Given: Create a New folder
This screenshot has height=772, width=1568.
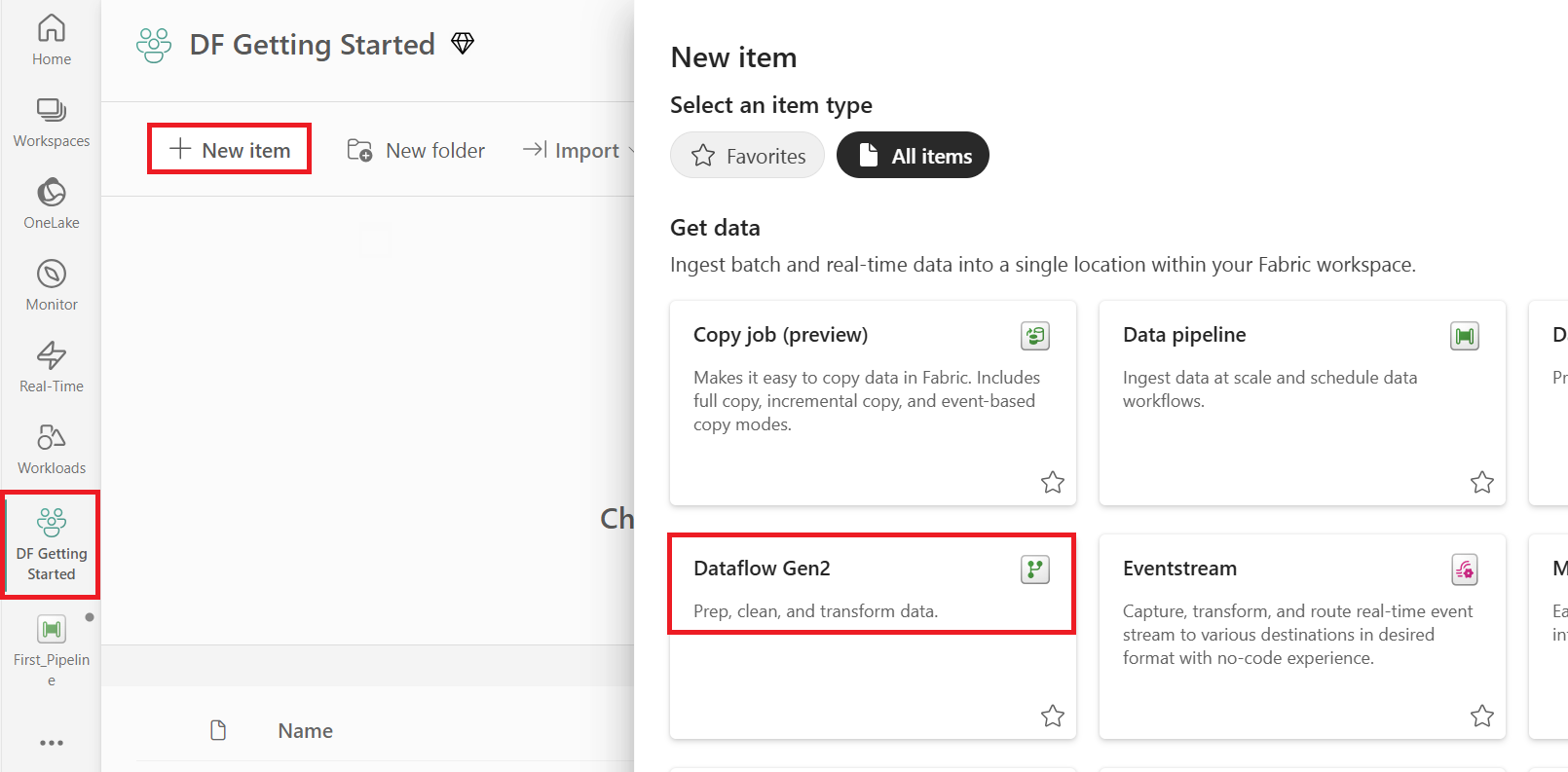Looking at the screenshot, I should pyautogui.click(x=416, y=150).
